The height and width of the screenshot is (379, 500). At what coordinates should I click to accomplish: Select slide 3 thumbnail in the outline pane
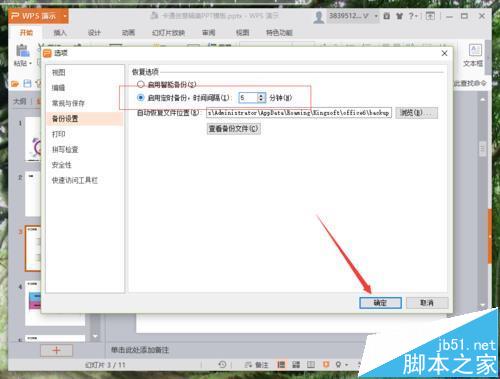tap(33, 248)
